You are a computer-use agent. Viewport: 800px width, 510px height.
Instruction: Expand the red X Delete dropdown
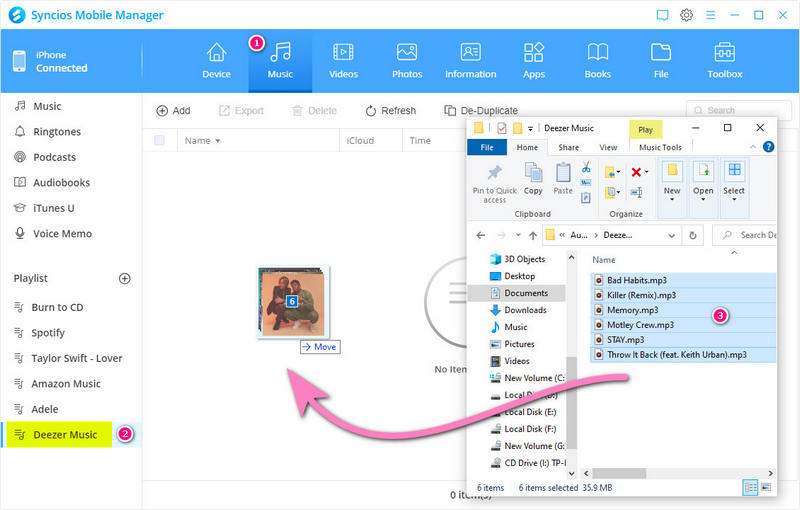click(647, 172)
